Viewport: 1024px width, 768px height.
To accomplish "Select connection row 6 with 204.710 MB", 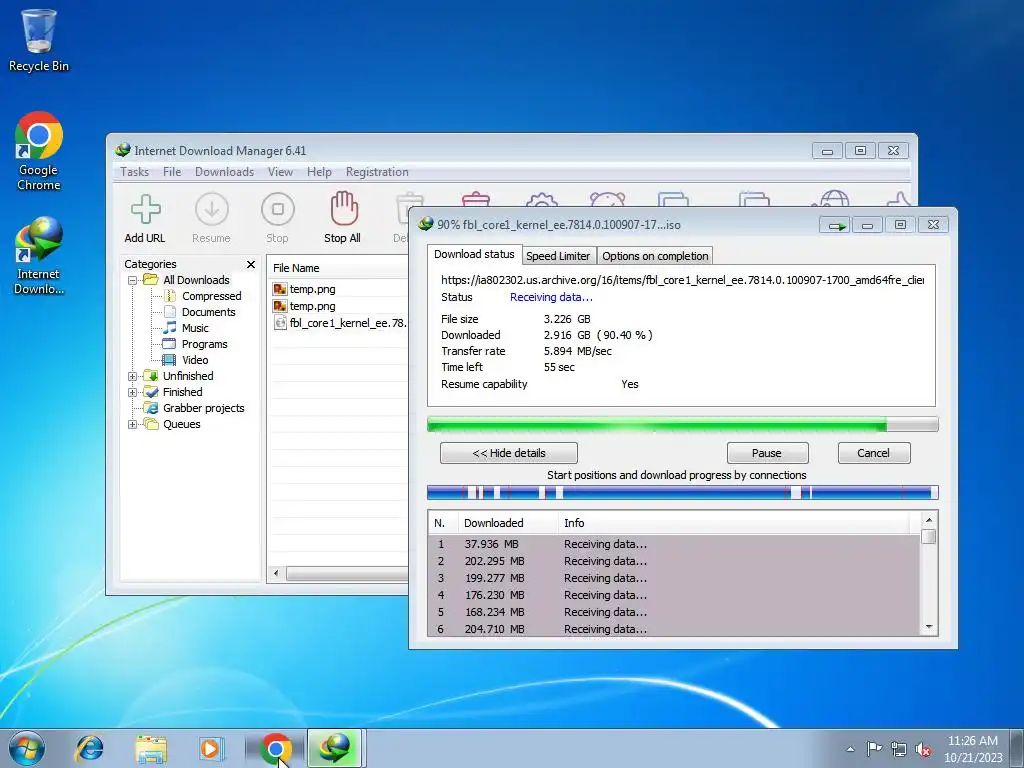I will pyautogui.click(x=674, y=629).
